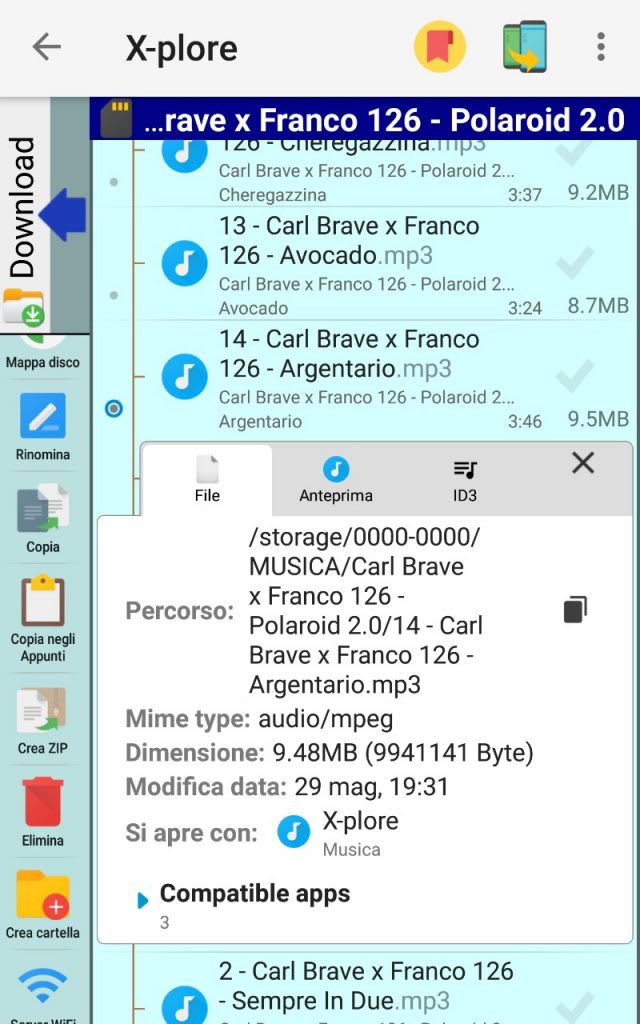Screen dimensions: 640x1024
Task: Tap the 9.2MB size of Cheregazzina
Action: pyautogui.click(x=598, y=192)
